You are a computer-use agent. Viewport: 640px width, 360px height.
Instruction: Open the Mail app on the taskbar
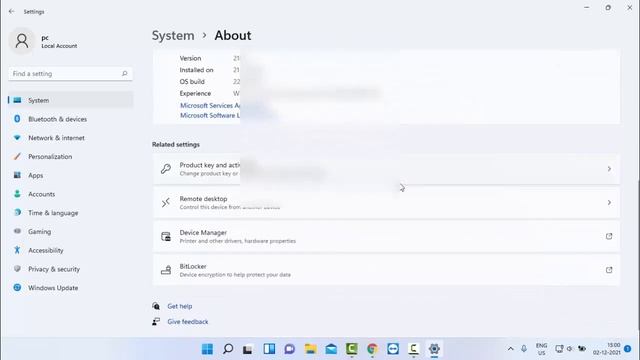(331, 349)
